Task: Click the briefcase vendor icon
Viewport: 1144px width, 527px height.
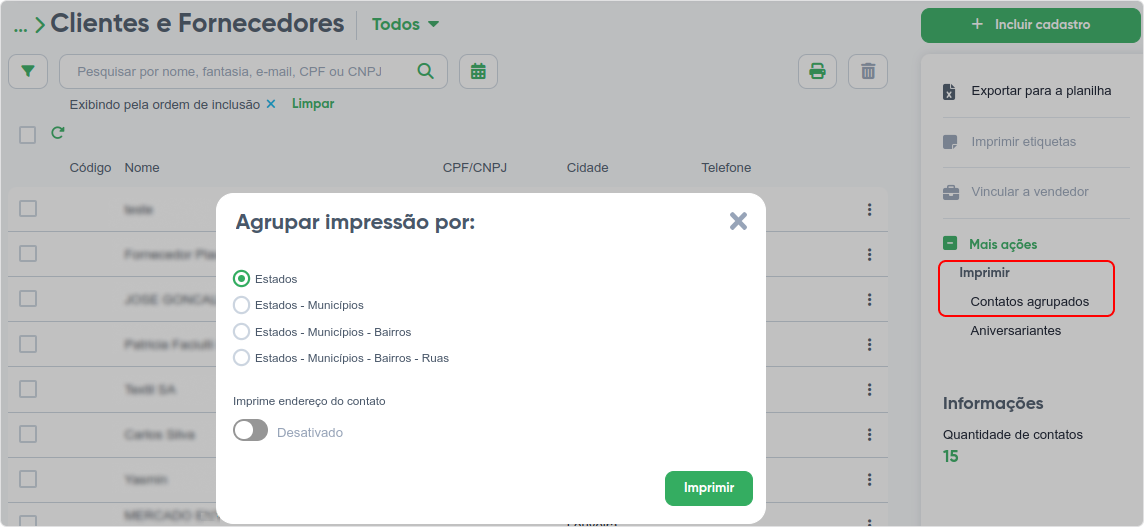Action: [951, 192]
